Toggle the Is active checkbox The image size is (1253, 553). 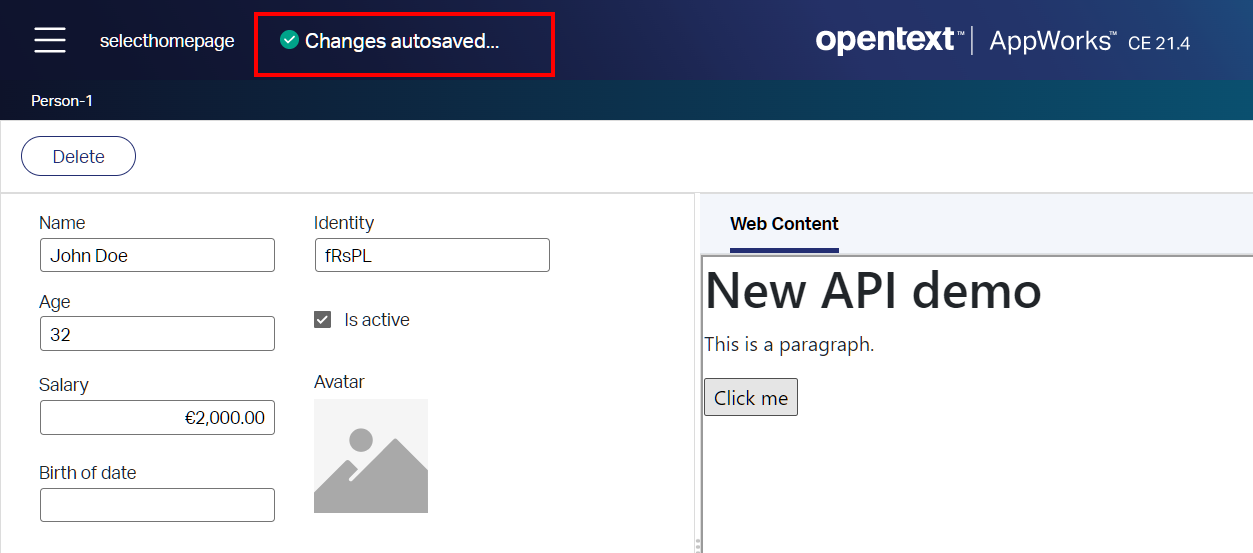(322, 320)
